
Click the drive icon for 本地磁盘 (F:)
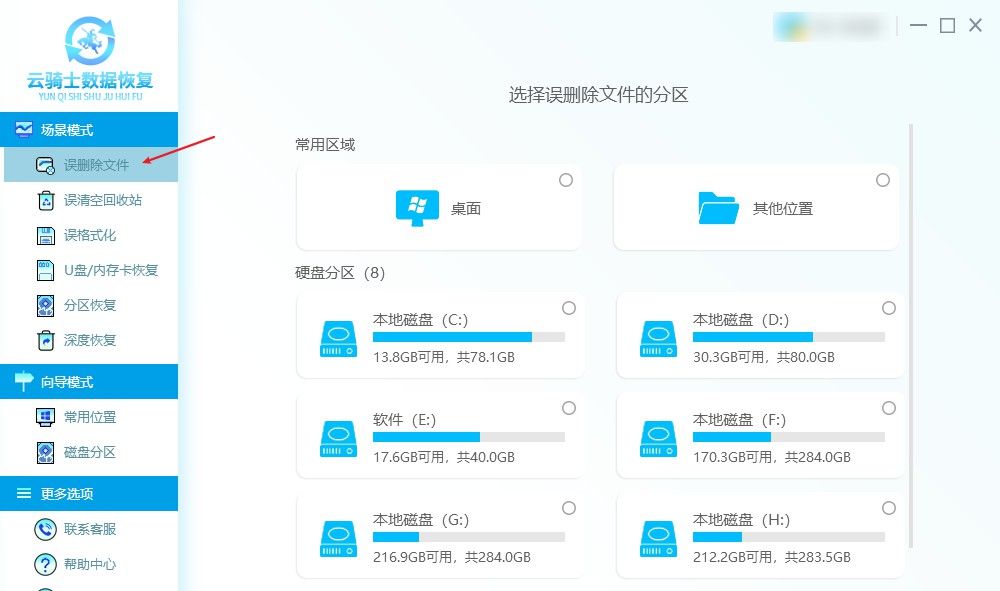tap(658, 439)
